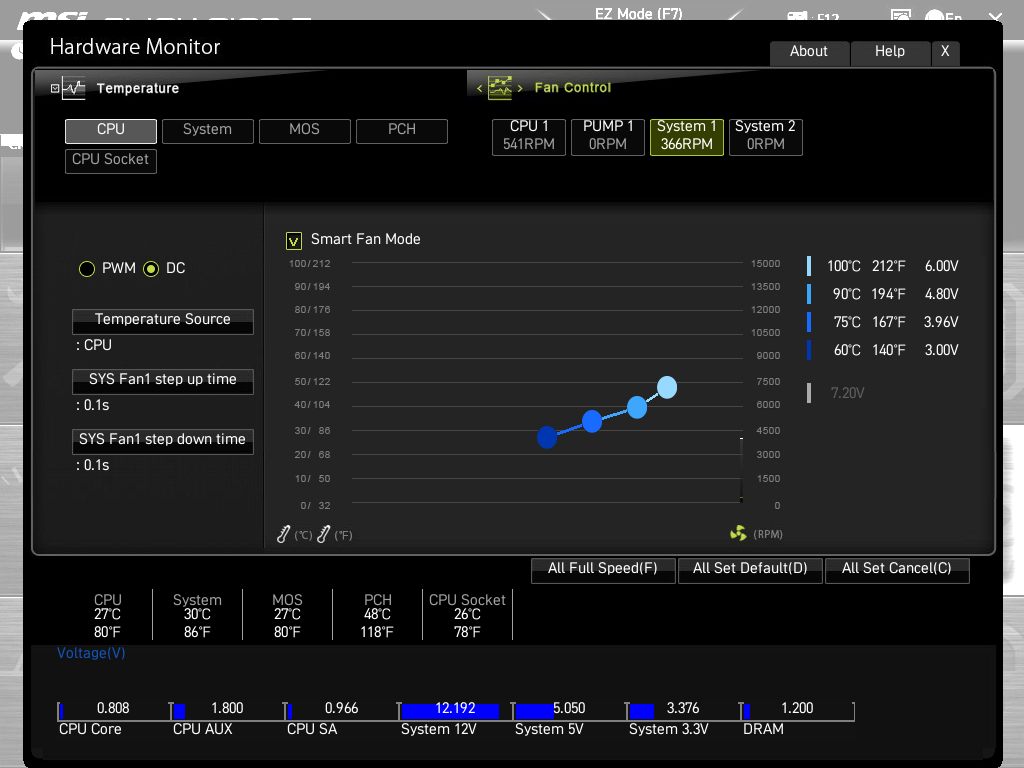Screen dimensions: 1024x768
Task: Click the All Set Default(D) button
Action: 750,569
